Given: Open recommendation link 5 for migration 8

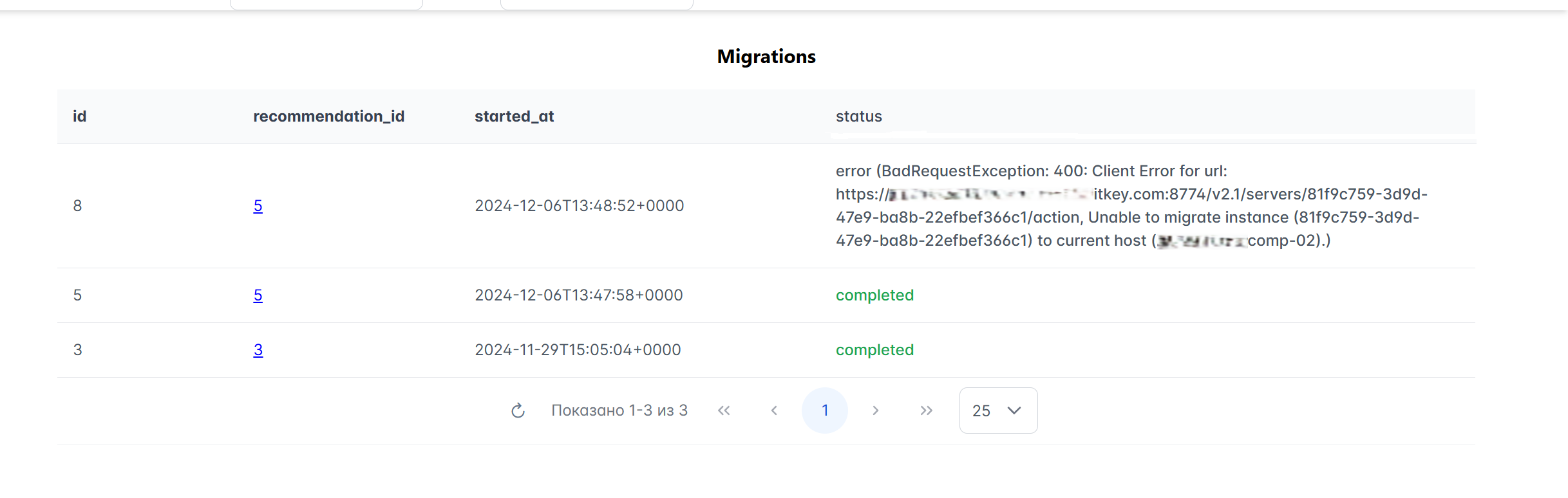Looking at the screenshot, I should click(x=258, y=206).
